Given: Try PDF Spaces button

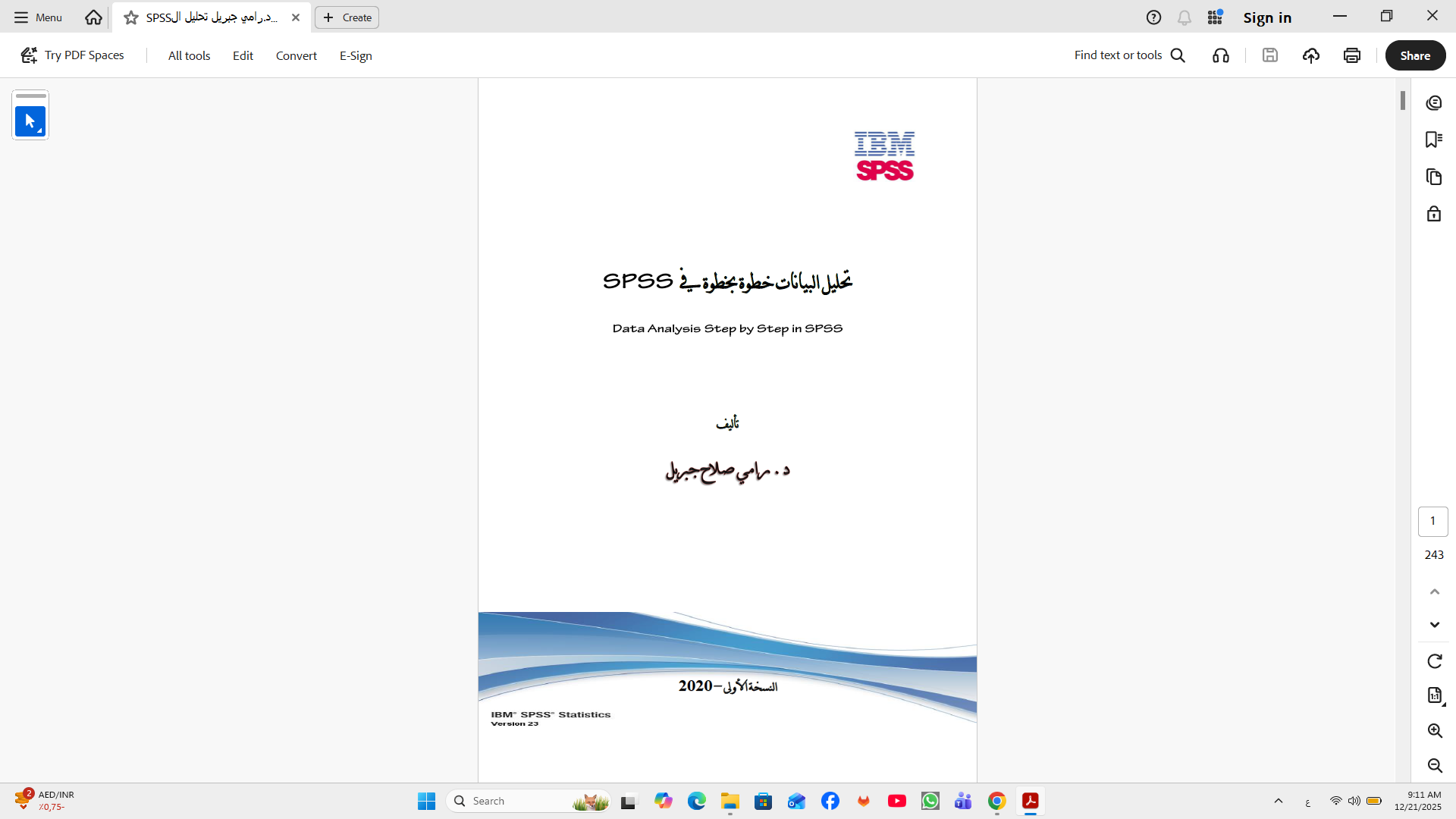Looking at the screenshot, I should coord(72,55).
